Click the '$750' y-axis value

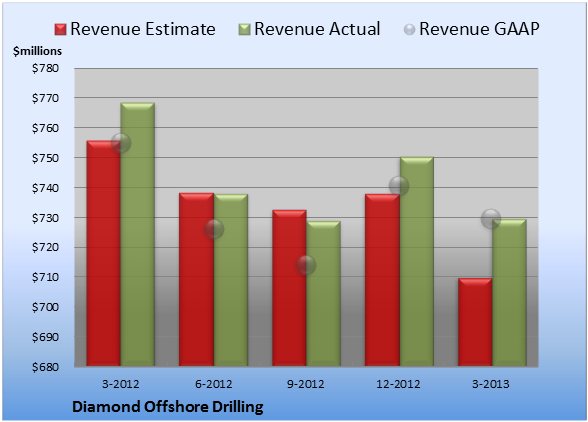click(x=45, y=158)
